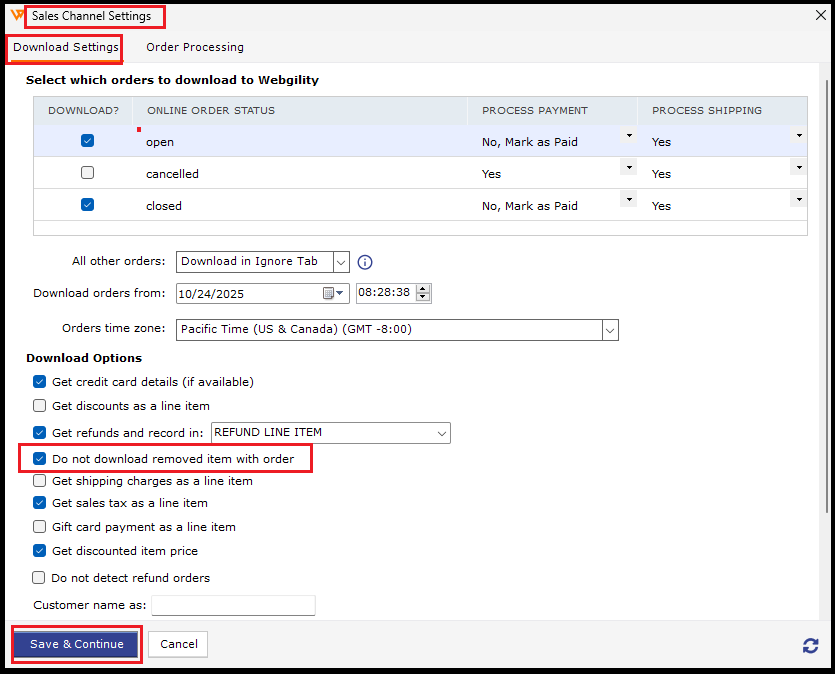Open the Orders time zone dropdown

pyautogui.click(x=609, y=329)
